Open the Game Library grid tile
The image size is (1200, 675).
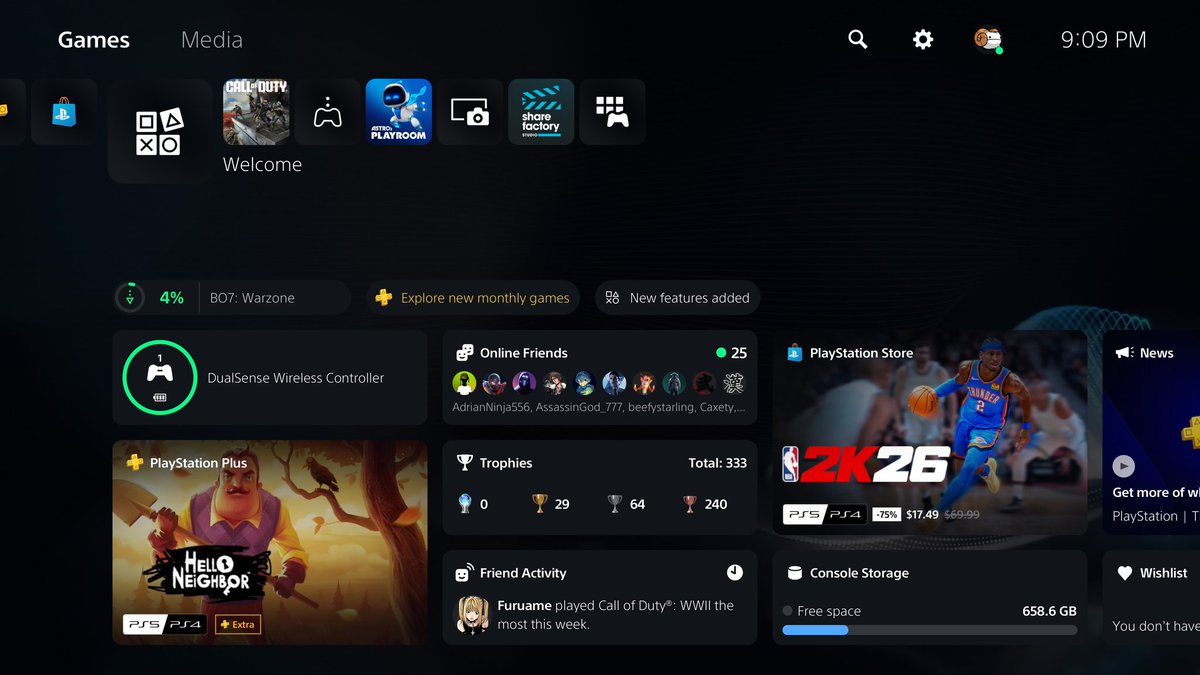tap(612, 112)
